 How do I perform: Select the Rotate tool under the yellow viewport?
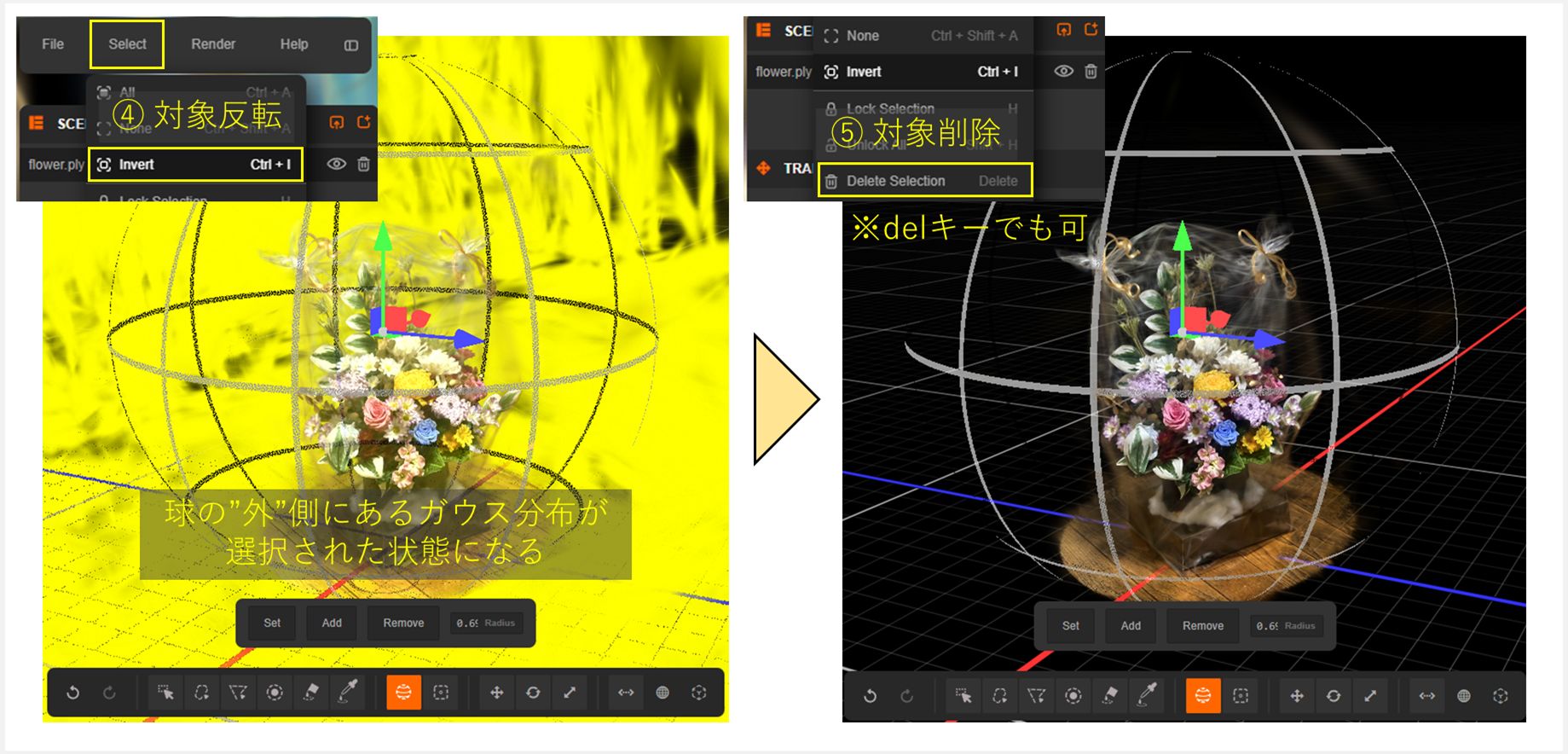click(533, 693)
